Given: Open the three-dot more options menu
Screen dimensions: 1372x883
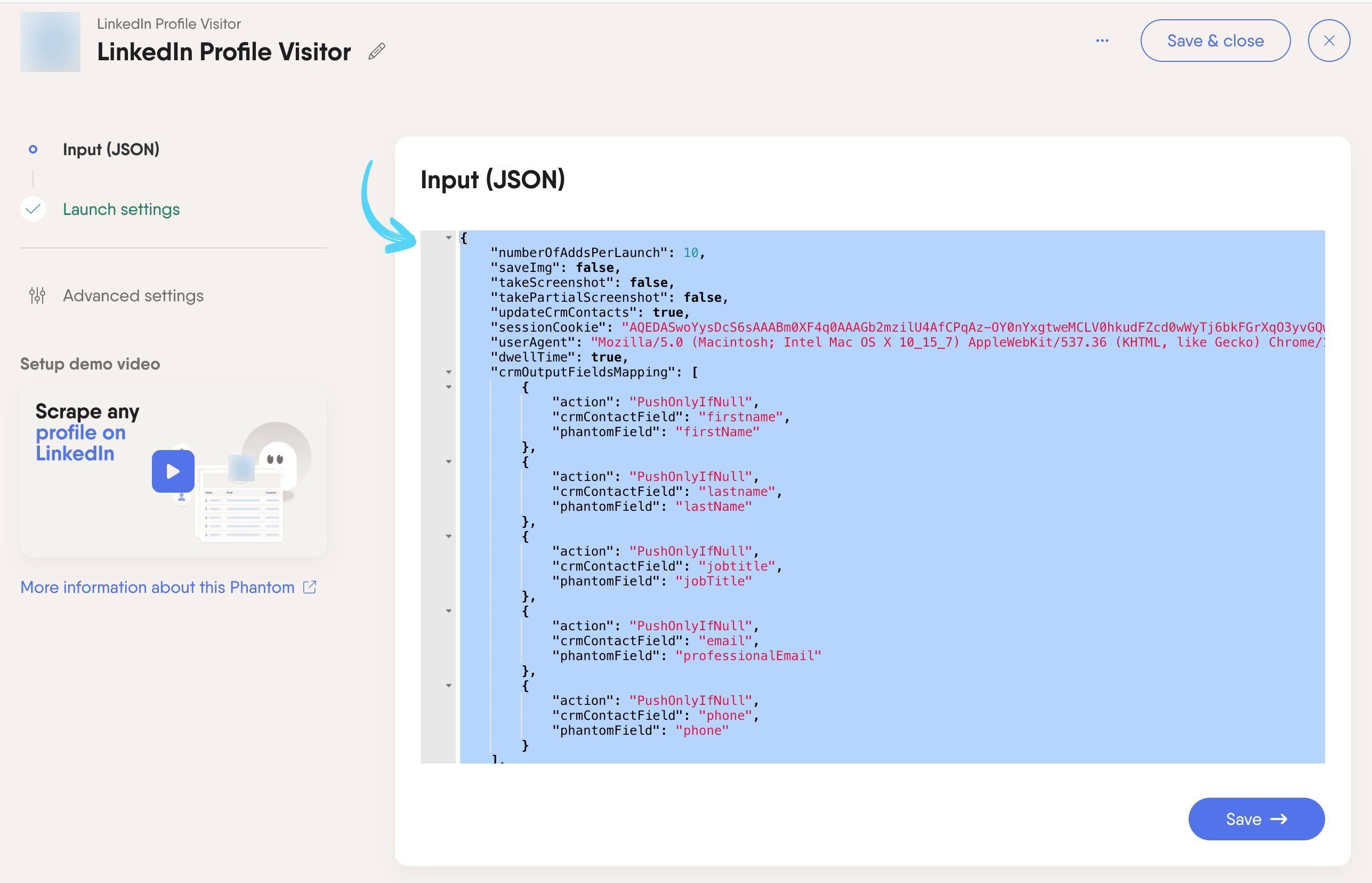Looking at the screenshot, I should (x=1102, y=41).
